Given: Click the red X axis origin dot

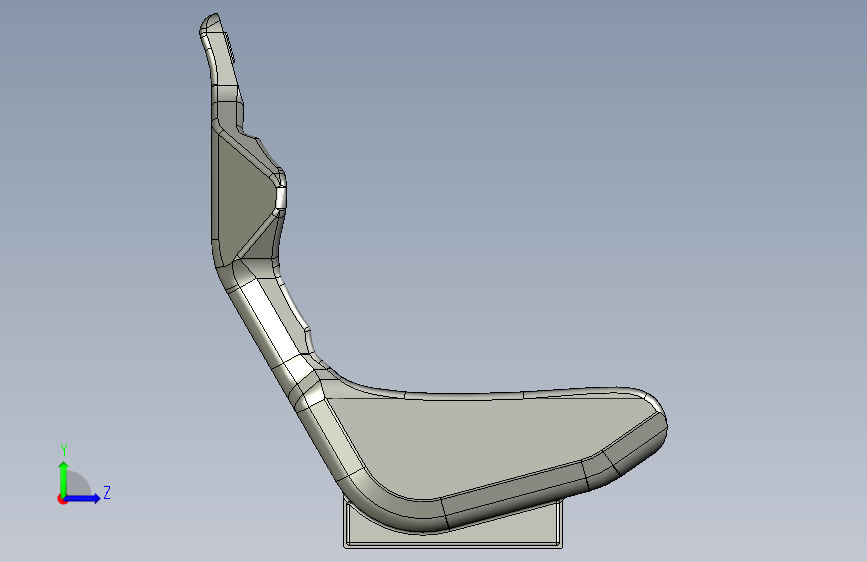Looking at the screenshot, I should pyautogui.click(x=62, y=499).
